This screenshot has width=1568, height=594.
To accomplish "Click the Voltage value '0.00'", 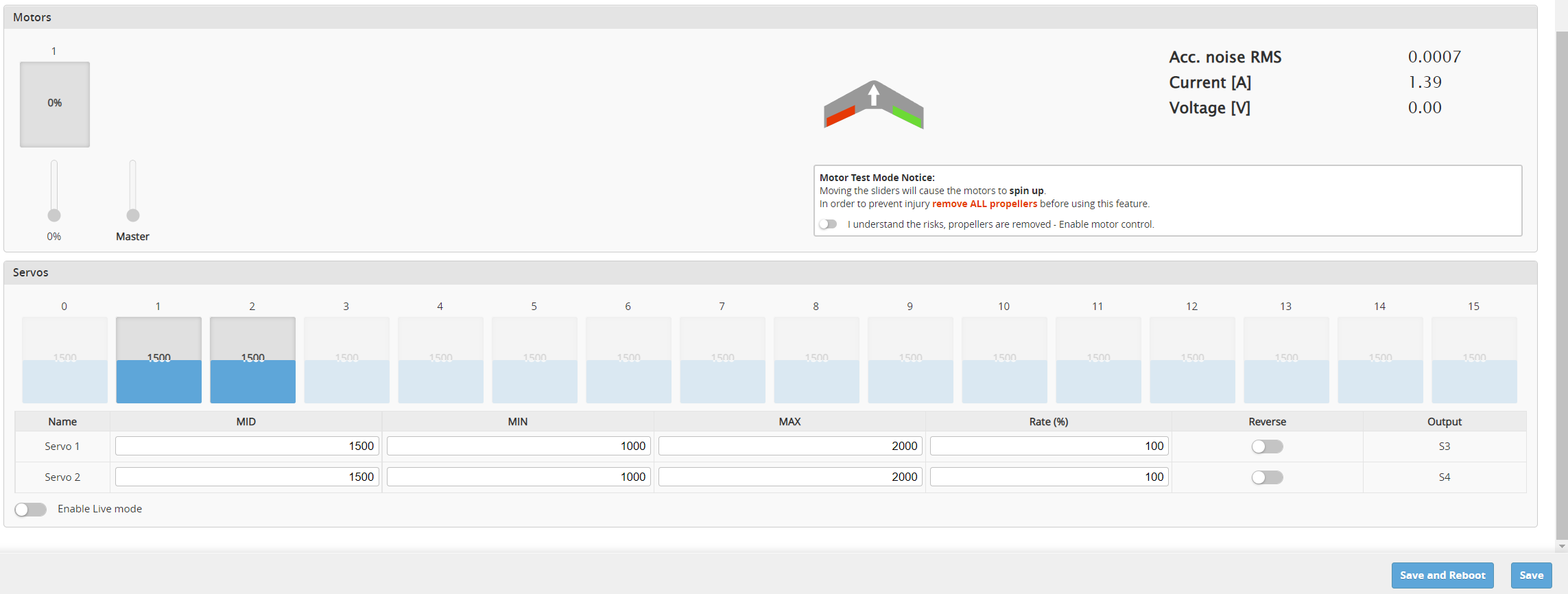I will (x=1425, y=108).
